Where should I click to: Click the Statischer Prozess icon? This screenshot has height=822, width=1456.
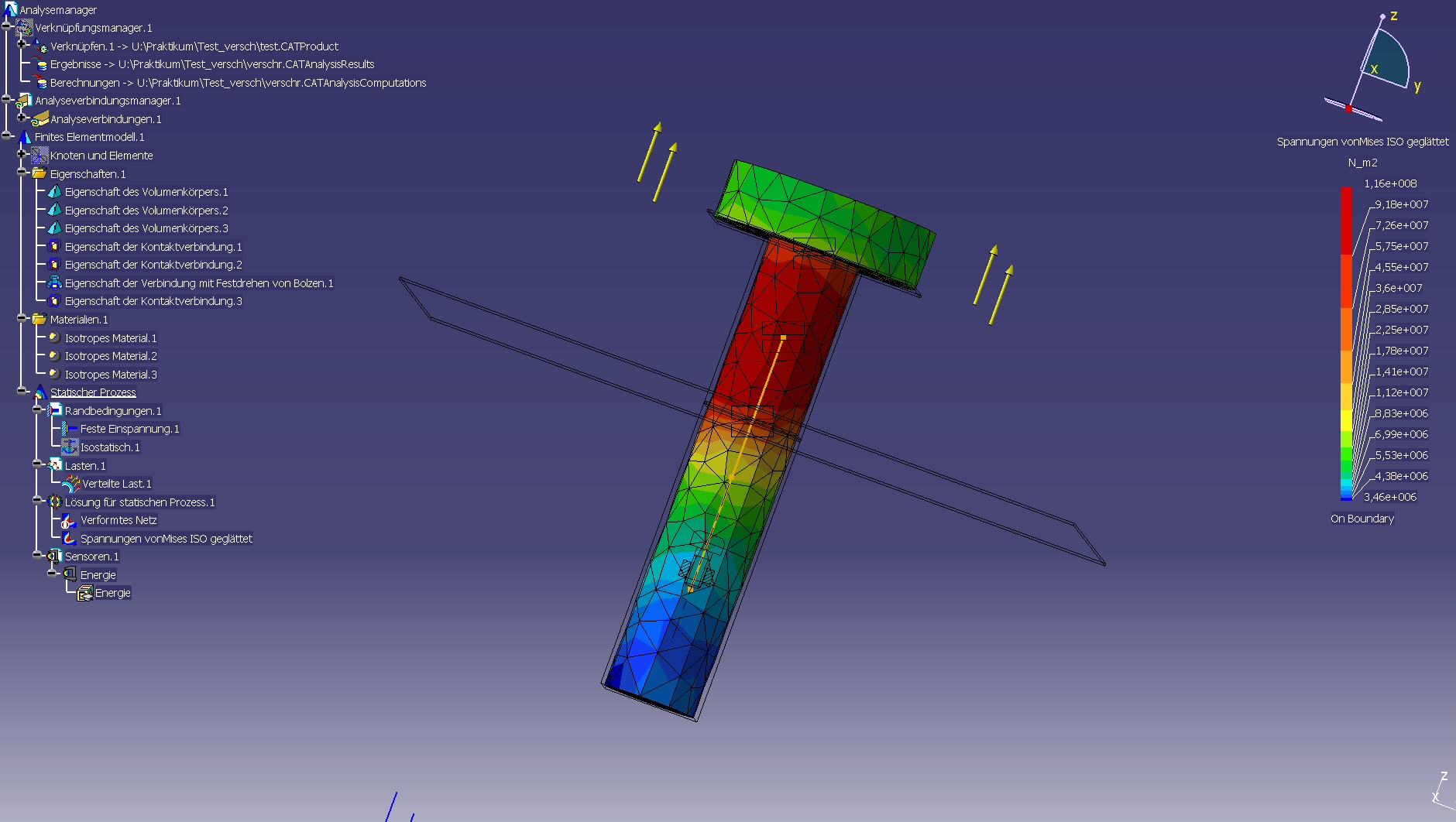tap(39, 392)
